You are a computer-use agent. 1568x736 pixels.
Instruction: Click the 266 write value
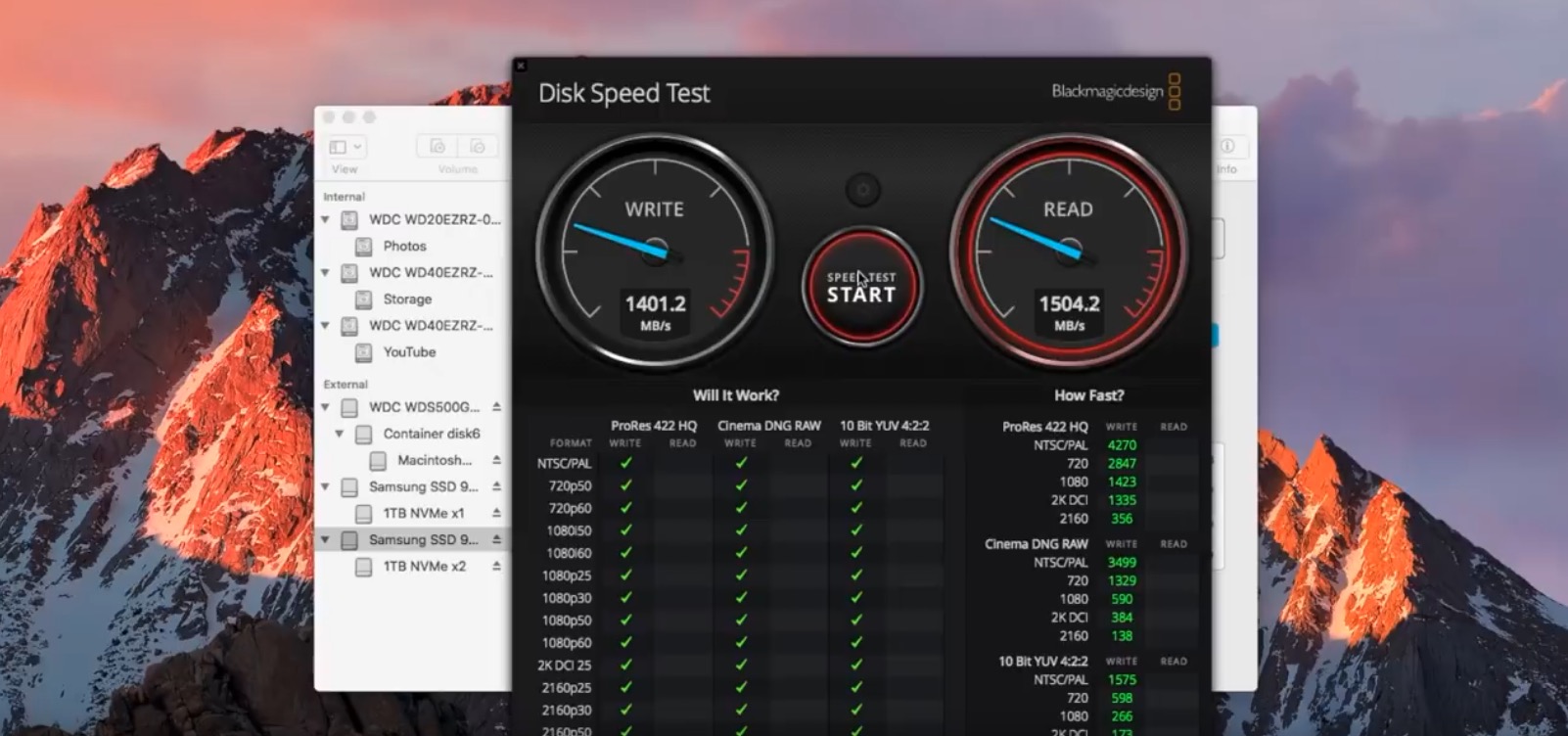click(x=1122, y=716)
